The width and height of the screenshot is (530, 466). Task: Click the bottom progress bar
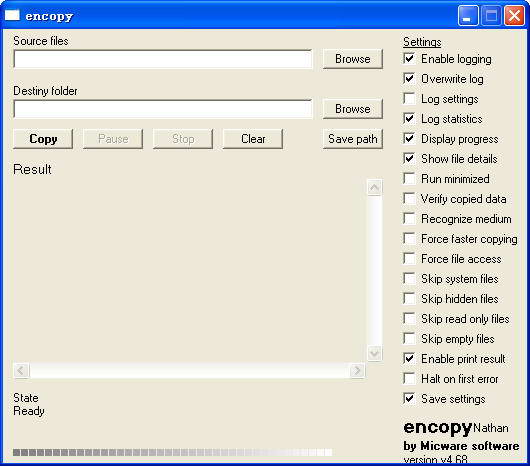[173, 452]
